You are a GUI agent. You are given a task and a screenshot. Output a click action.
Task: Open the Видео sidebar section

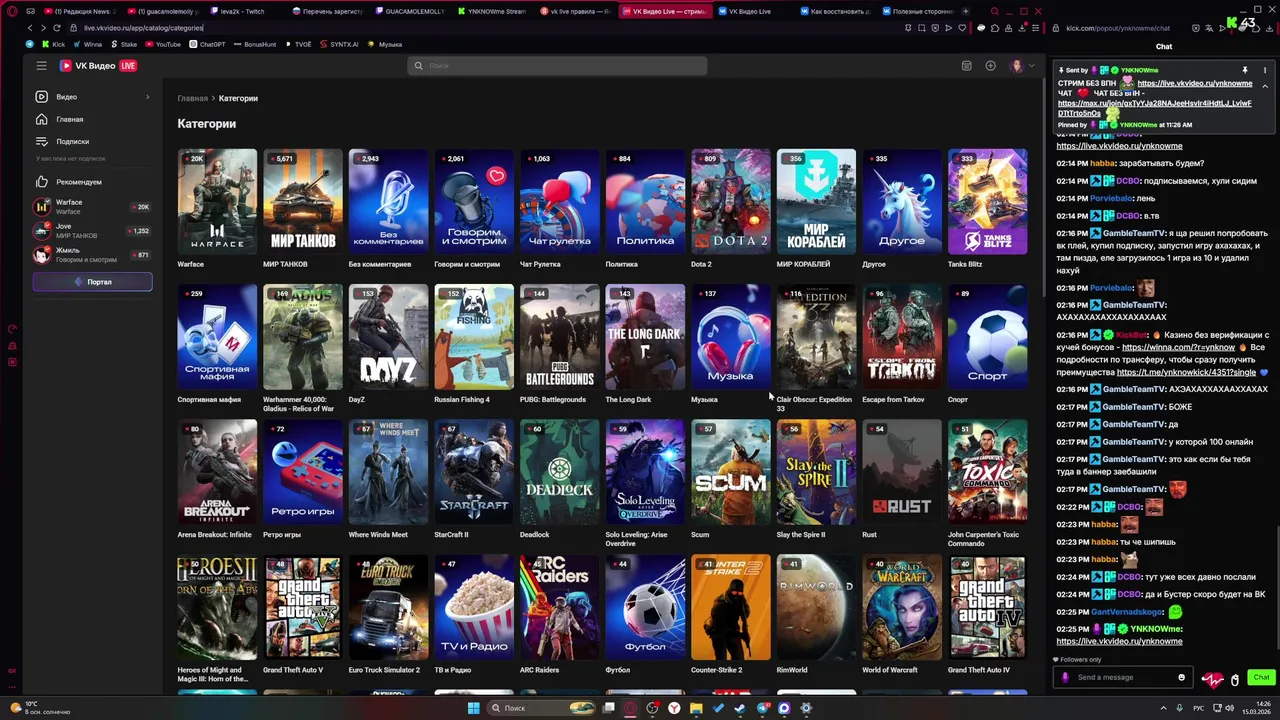point(92,97)
